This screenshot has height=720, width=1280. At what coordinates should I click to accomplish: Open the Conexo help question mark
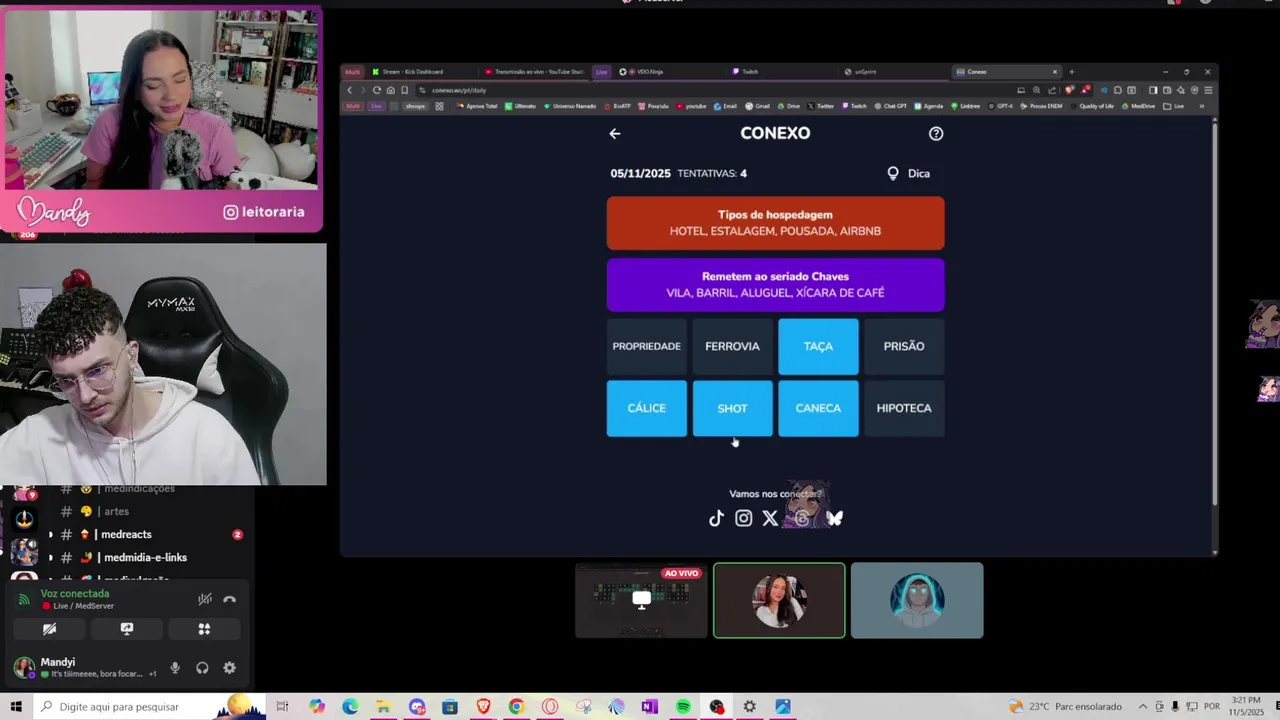936,133
